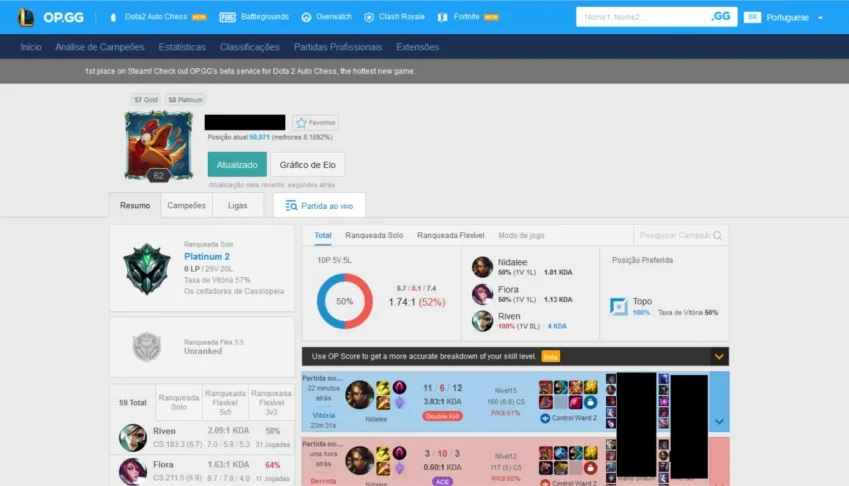Click the Double Kill badge
This screenshot has height=486, width=849.
442,416
